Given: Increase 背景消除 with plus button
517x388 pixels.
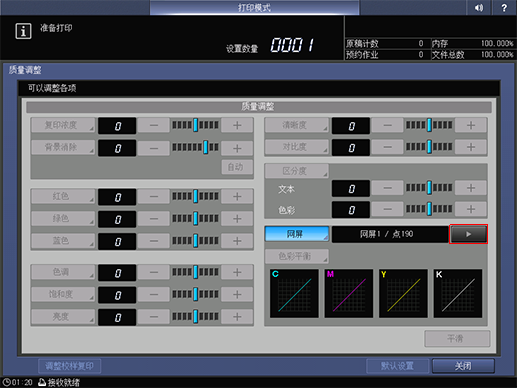Looking at the screenshot, I should [x=237, y=148].
